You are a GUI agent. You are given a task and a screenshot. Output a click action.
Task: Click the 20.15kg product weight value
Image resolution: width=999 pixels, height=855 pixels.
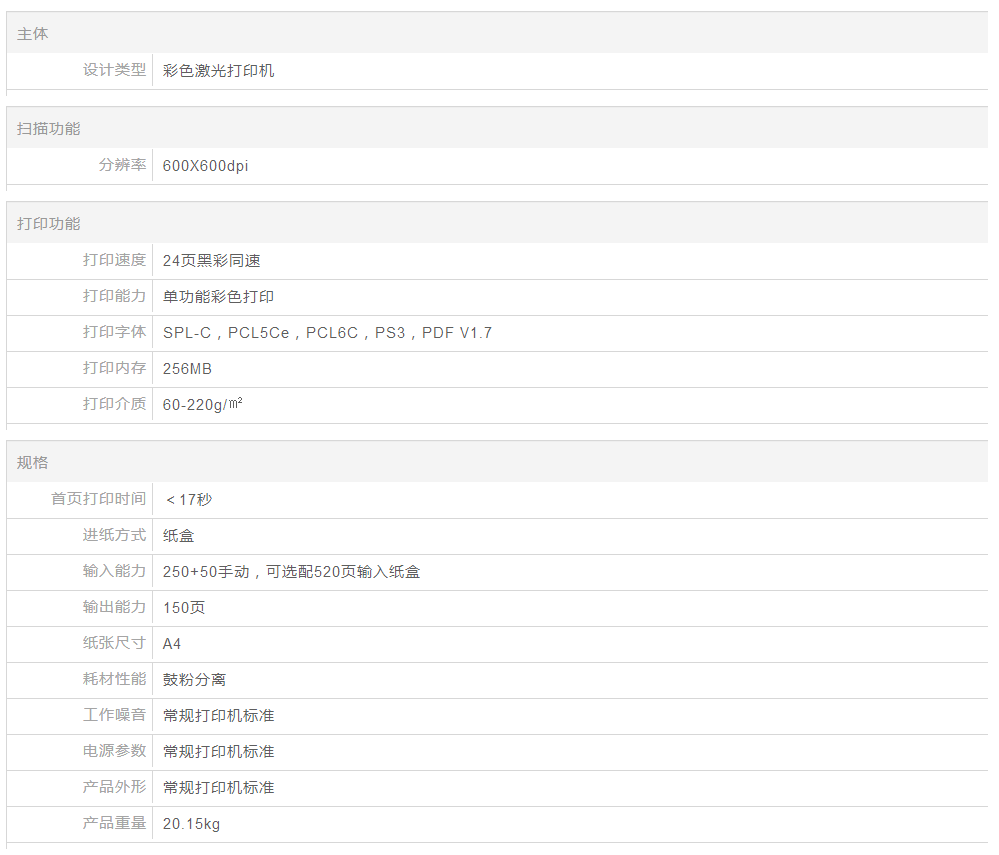point(191,824)
